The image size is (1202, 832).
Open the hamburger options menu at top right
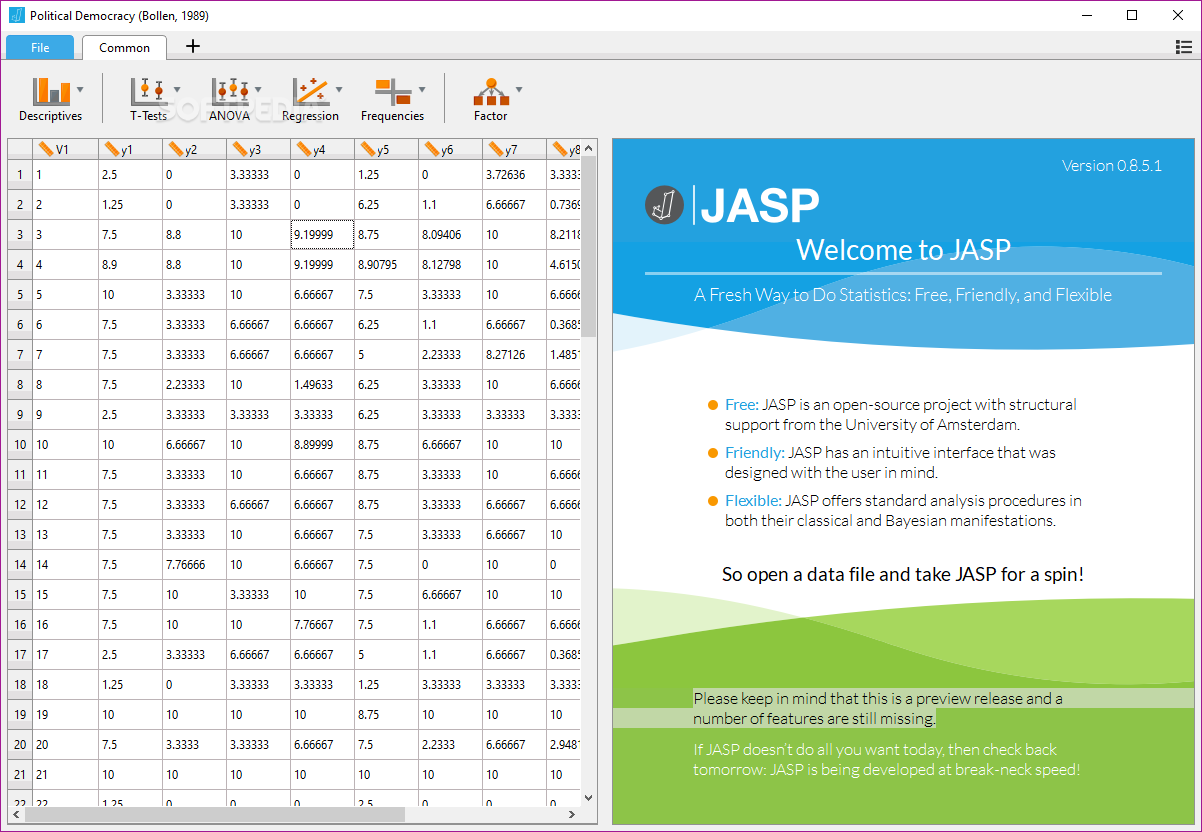coord(1183,46)
